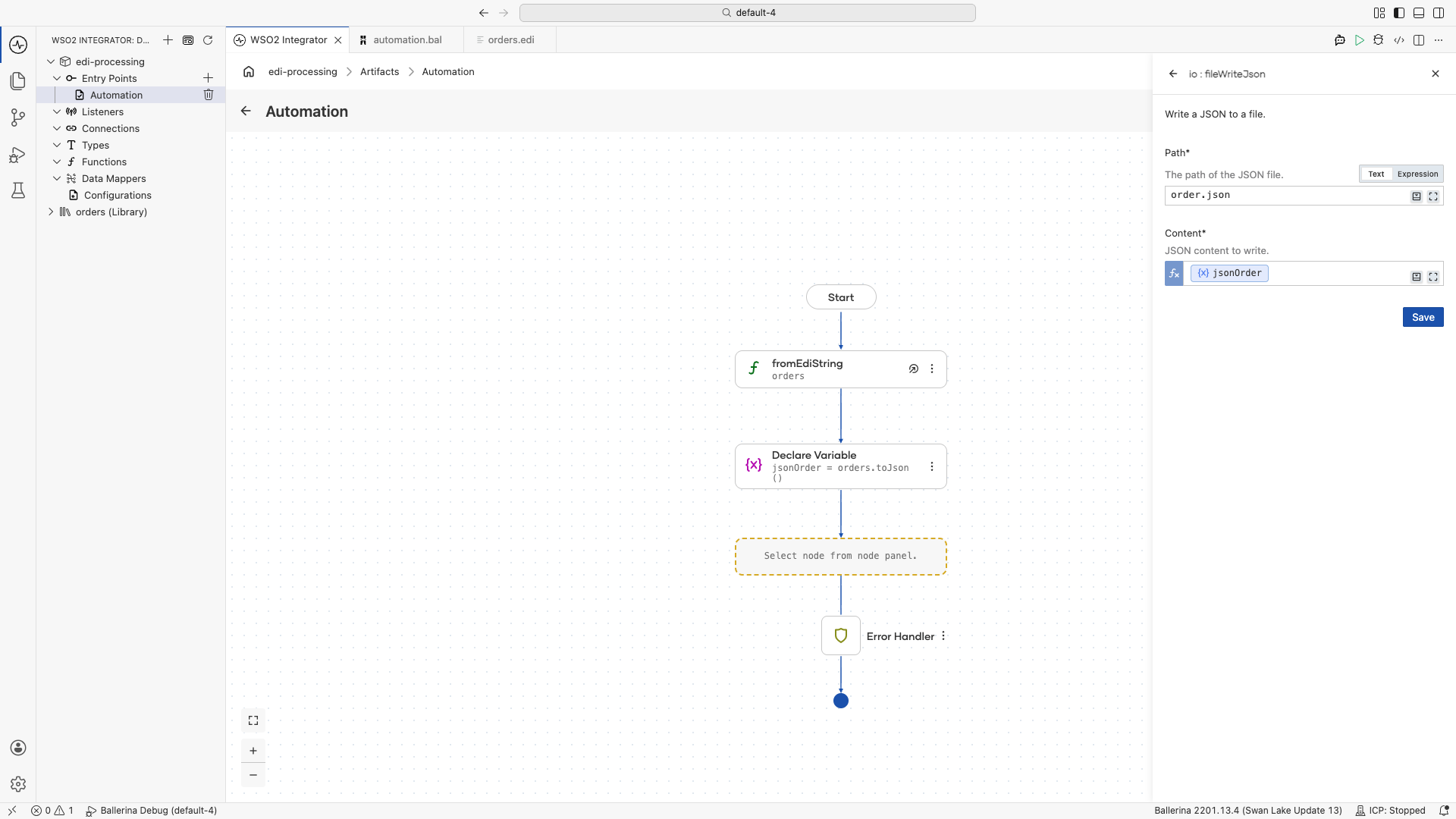Collapse the Entry Points section
This screenshot has width=1456, height=819.
(x=57, y=78)
